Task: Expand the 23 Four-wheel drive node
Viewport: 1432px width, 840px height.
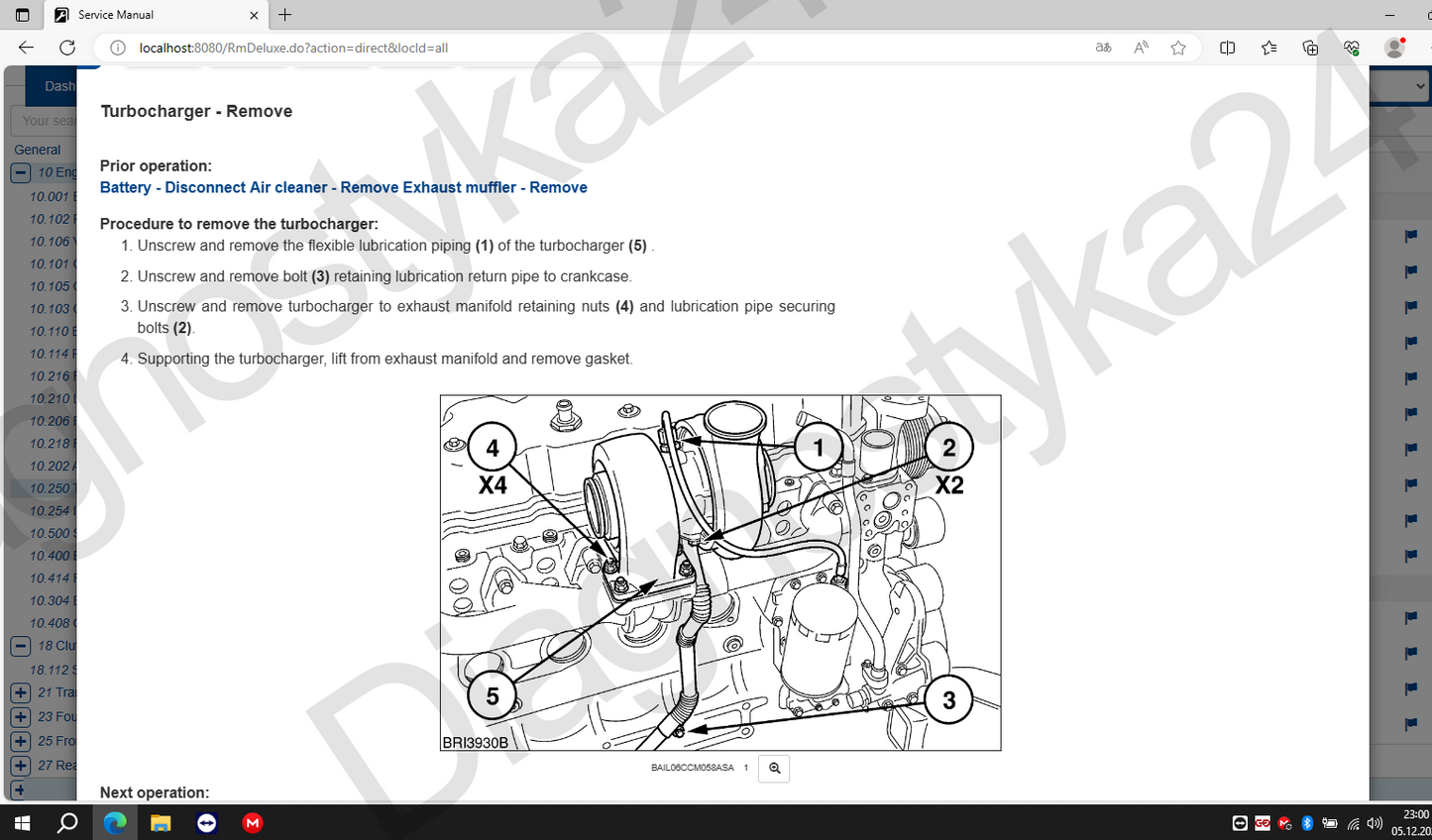Action: [x=20, y=716]
